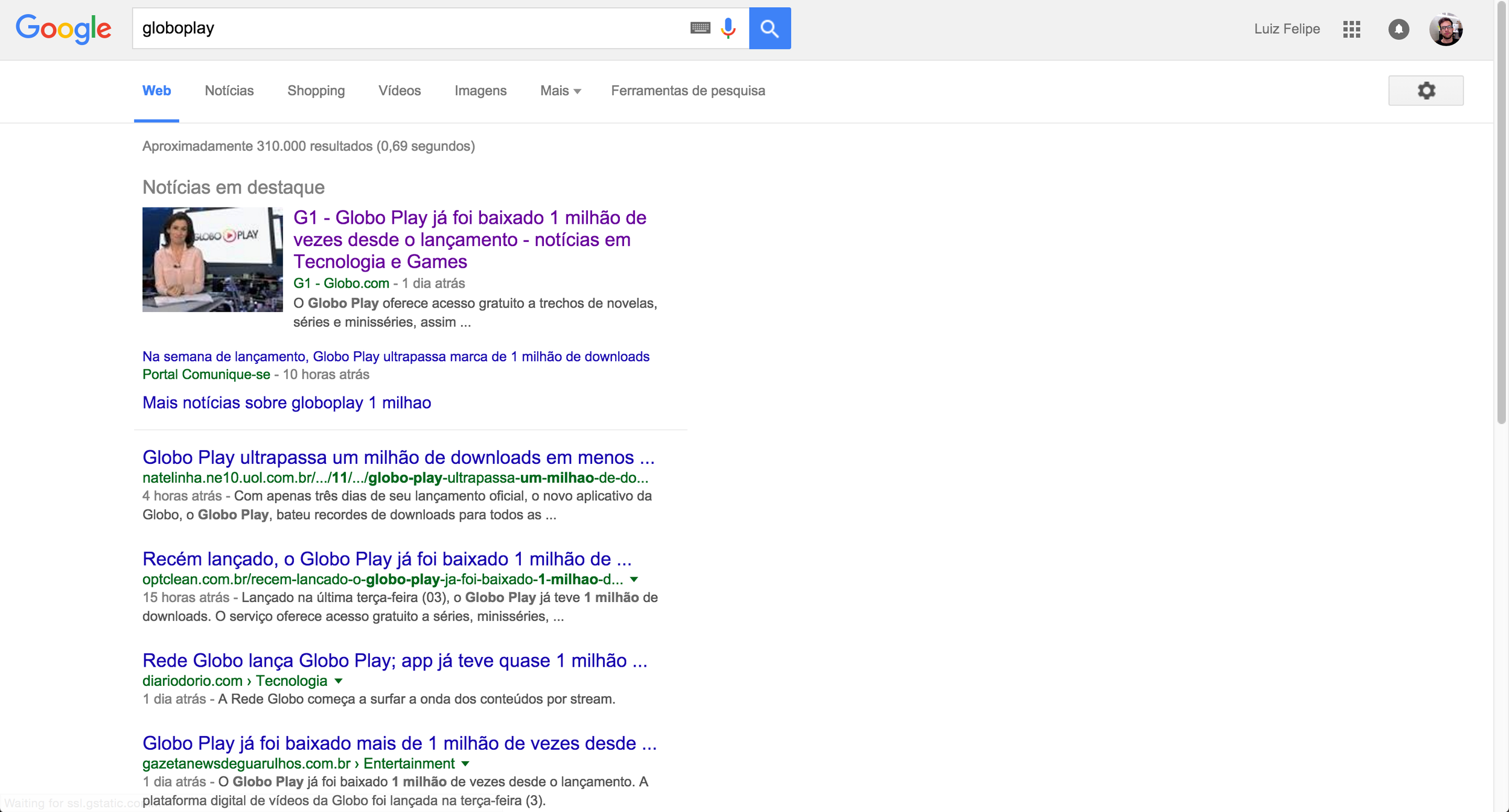This screenshot has width=1509, height=812.
Task: Click the optclean.com.br URL text
Action: (383, 580)
